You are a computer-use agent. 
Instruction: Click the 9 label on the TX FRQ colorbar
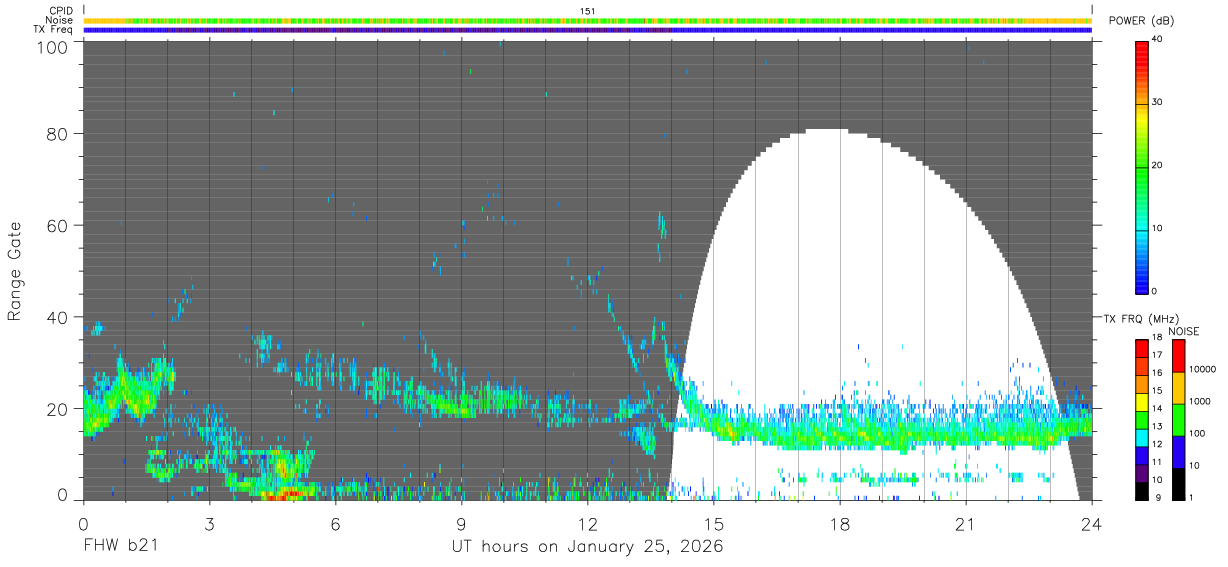coord(1156,498)
